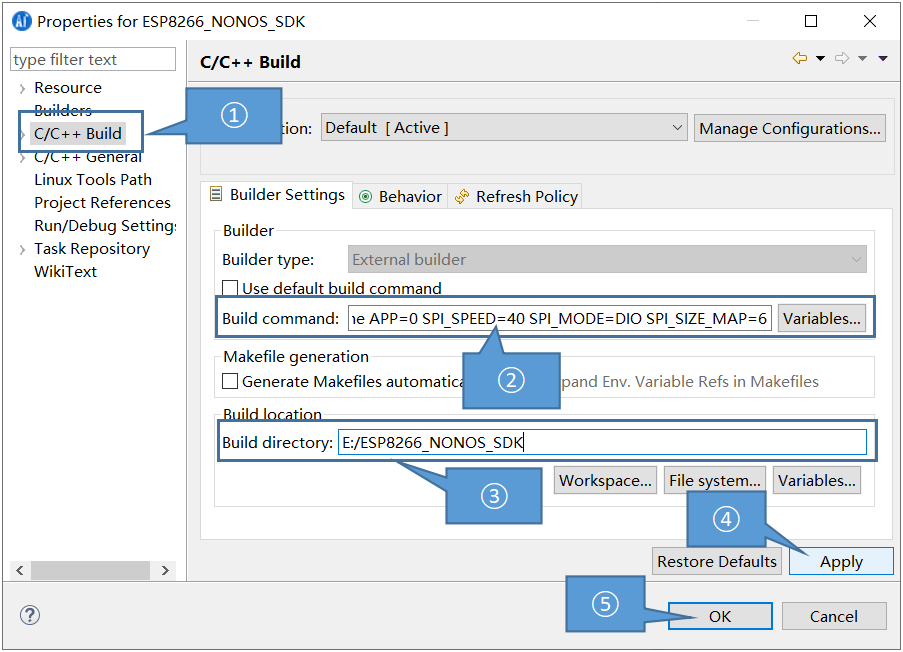Click the Refresh Policy tab icon

coord(462,197)
